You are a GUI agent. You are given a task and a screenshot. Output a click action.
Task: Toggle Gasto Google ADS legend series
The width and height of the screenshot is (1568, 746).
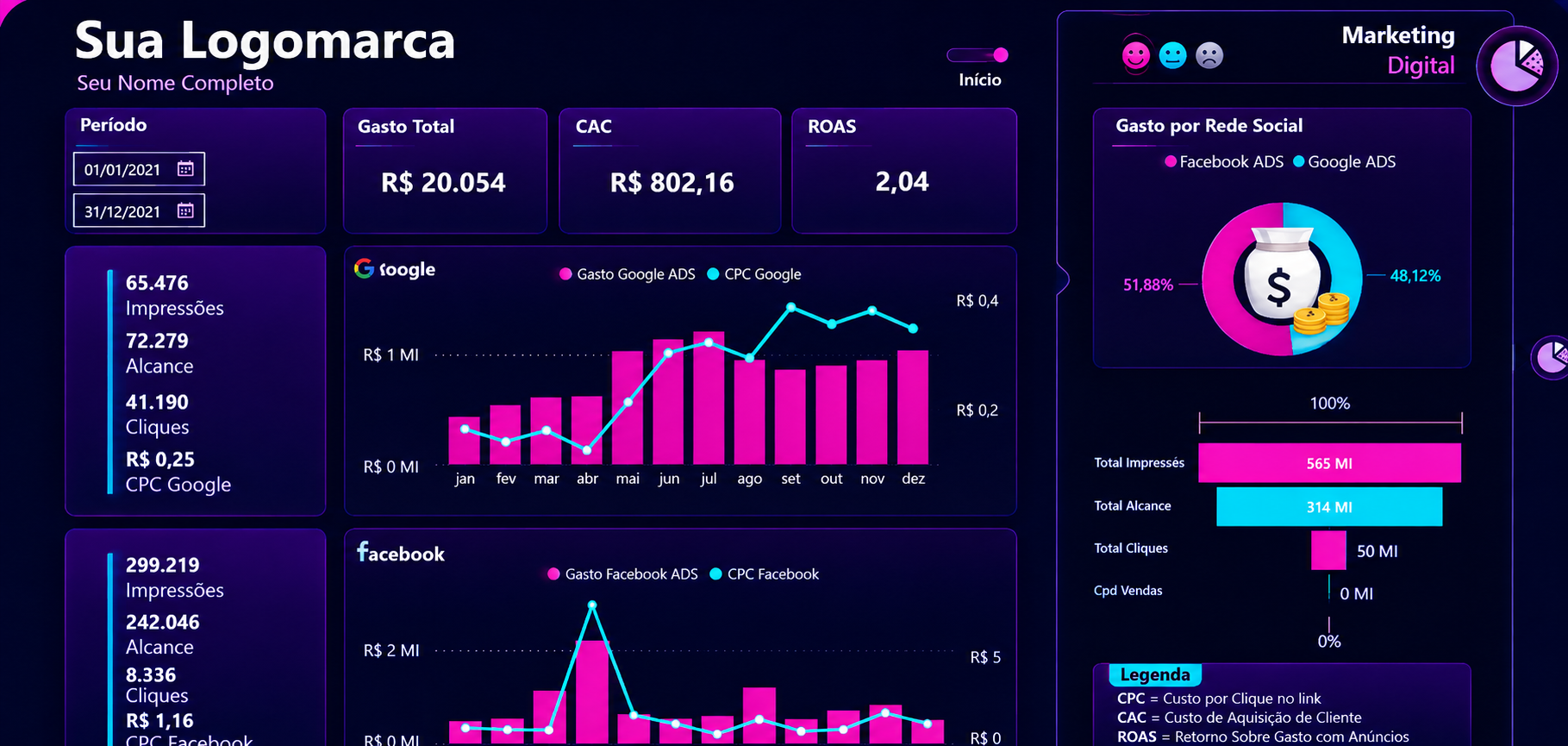tap(628, 274)
